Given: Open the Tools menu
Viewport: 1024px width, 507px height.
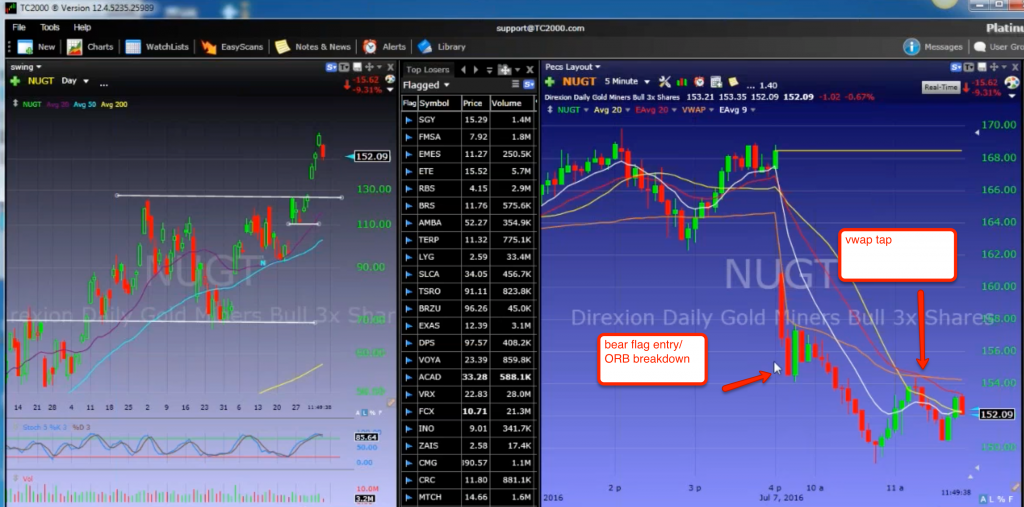Looking at the screenshot, I should tap(49, 27).
